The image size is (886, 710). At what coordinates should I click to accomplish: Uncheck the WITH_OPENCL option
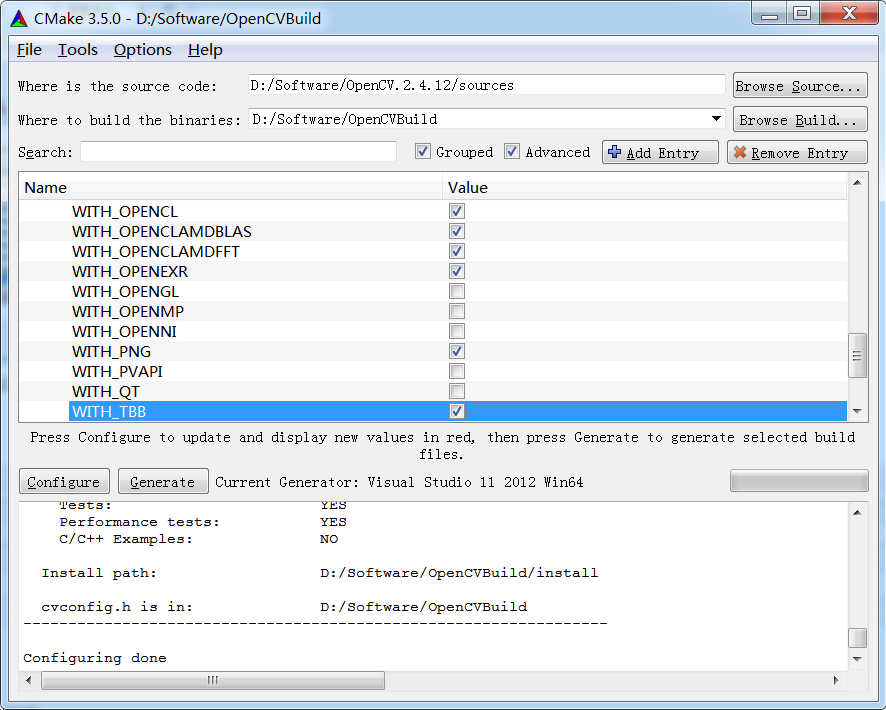point(457,211)
